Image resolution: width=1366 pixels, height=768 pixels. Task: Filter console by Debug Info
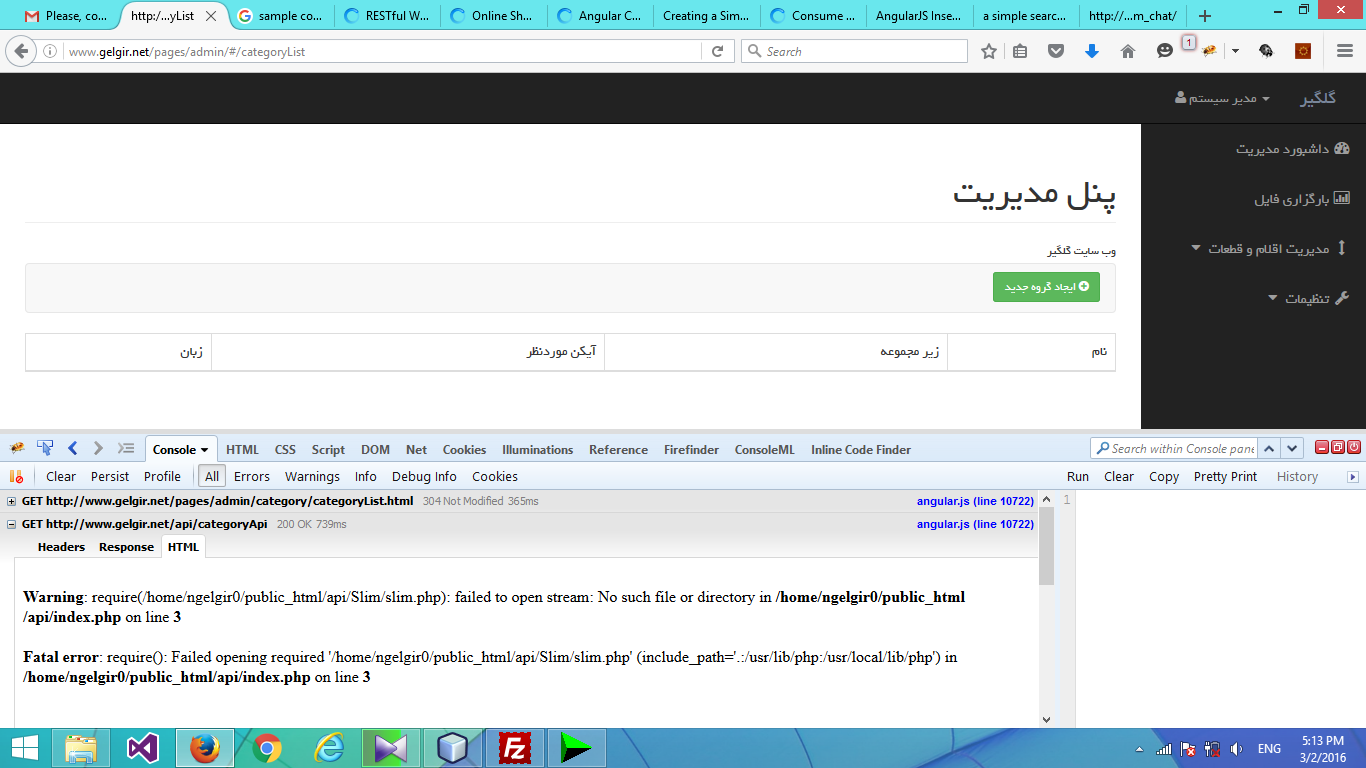424,477
